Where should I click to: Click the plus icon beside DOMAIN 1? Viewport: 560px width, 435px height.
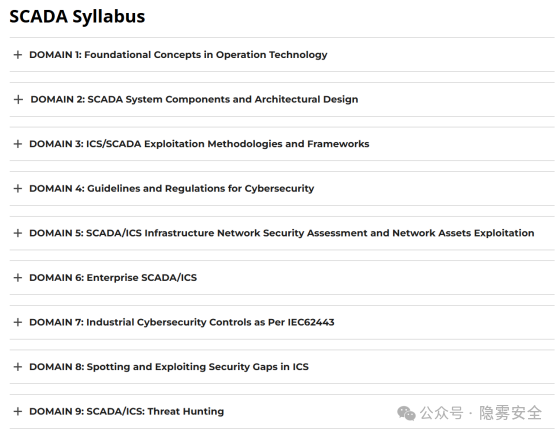click(18, 55)
